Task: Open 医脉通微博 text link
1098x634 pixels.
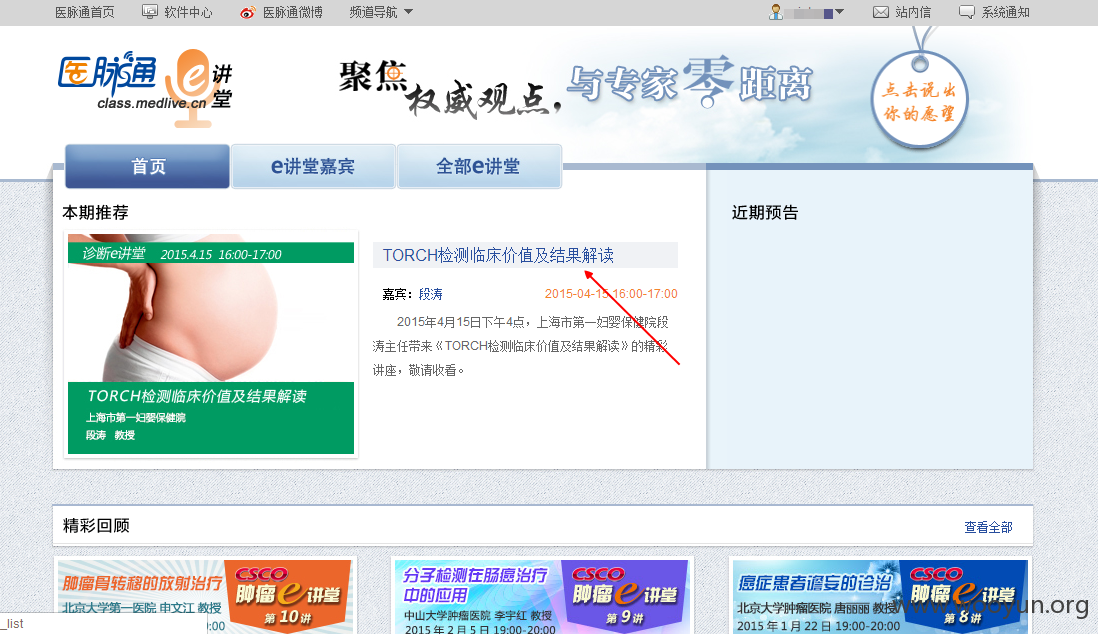Action: [x=293, y=13]
